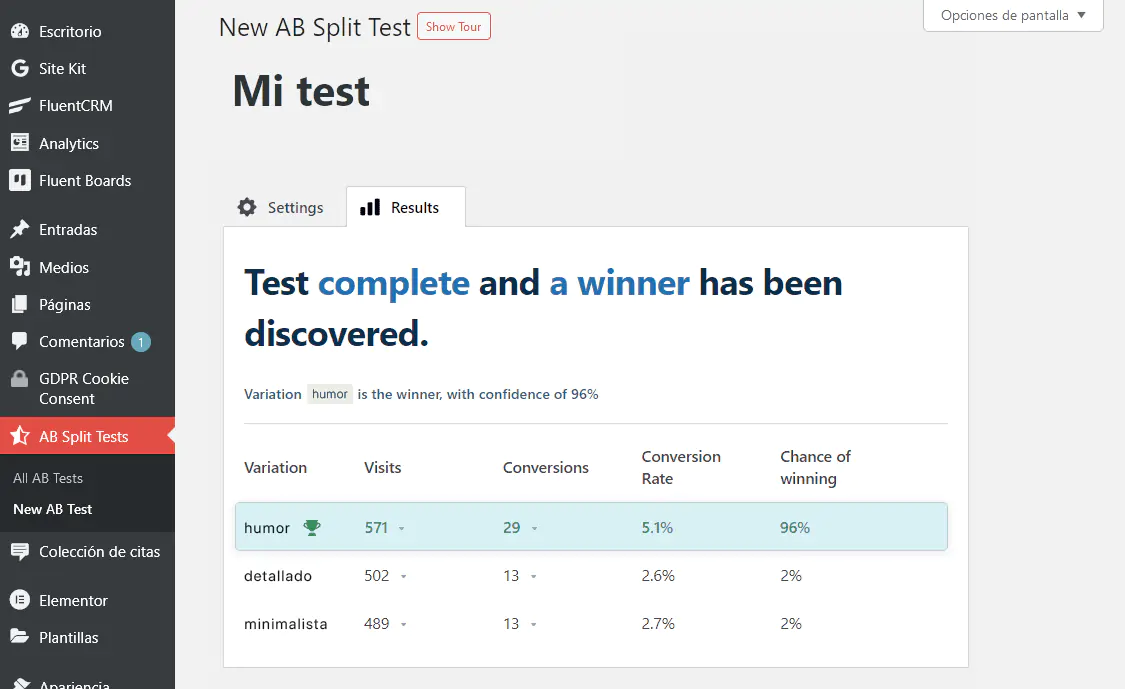
Task: Open the Analytics menu item
Action: (68, 144)
